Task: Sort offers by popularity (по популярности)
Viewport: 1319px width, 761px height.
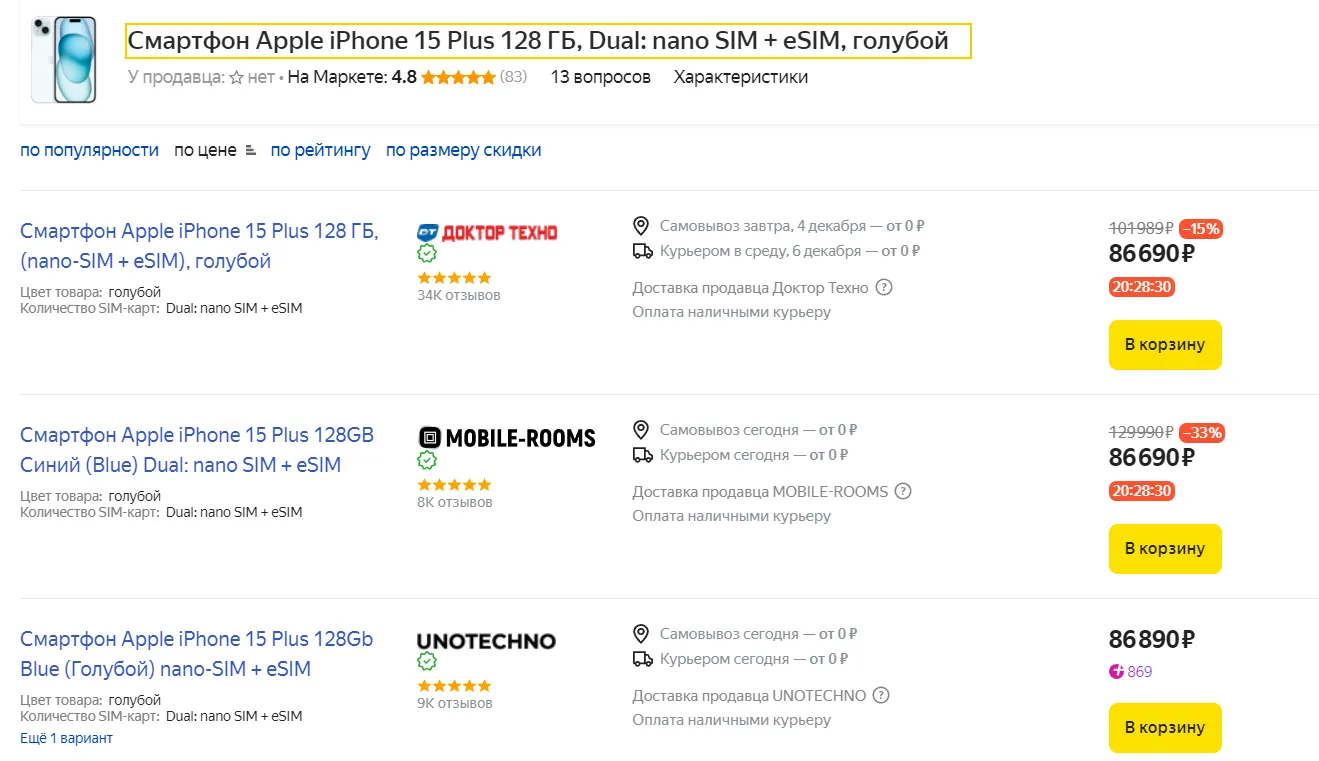Action: [x=89, y=150]
